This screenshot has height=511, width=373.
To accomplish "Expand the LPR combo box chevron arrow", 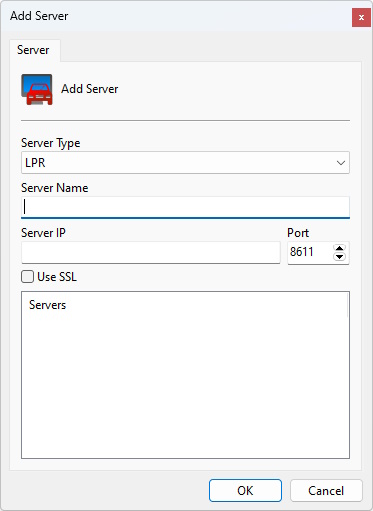I will pos(340,163).
